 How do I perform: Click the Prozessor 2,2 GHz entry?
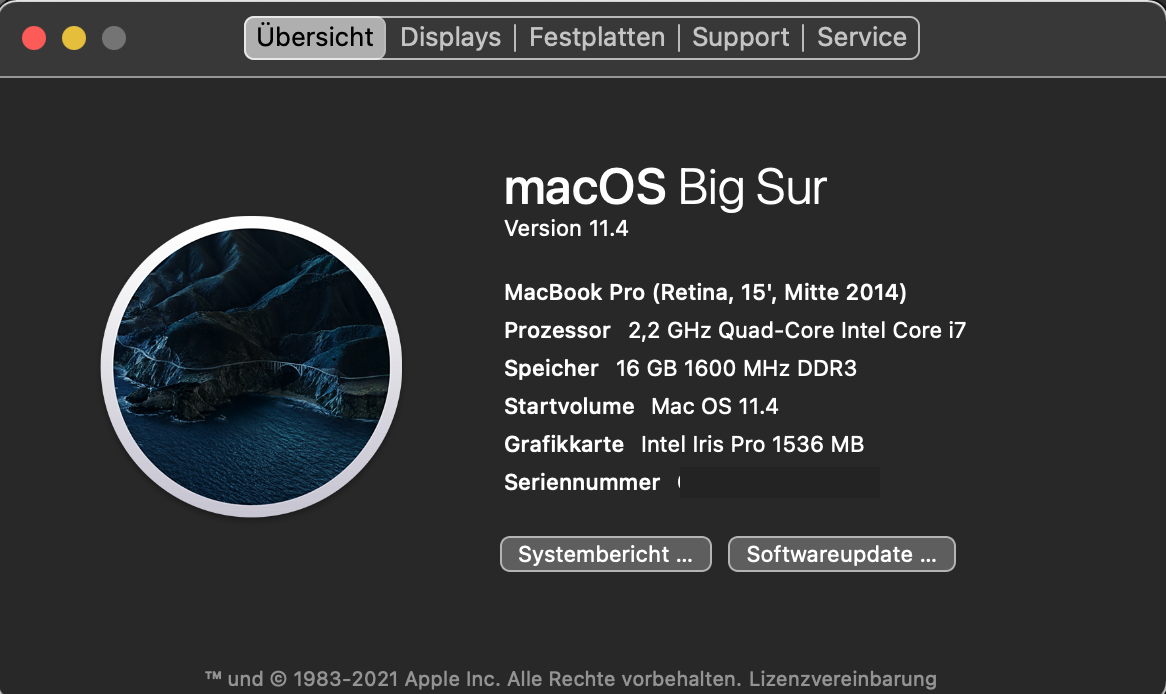pos(735,330)
